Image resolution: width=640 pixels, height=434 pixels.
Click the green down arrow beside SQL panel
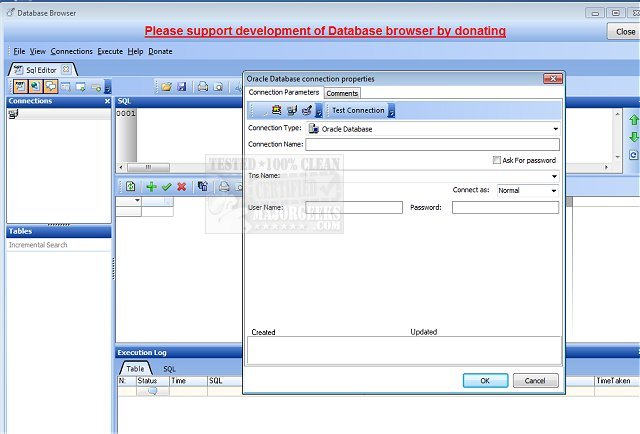(634, 137)
